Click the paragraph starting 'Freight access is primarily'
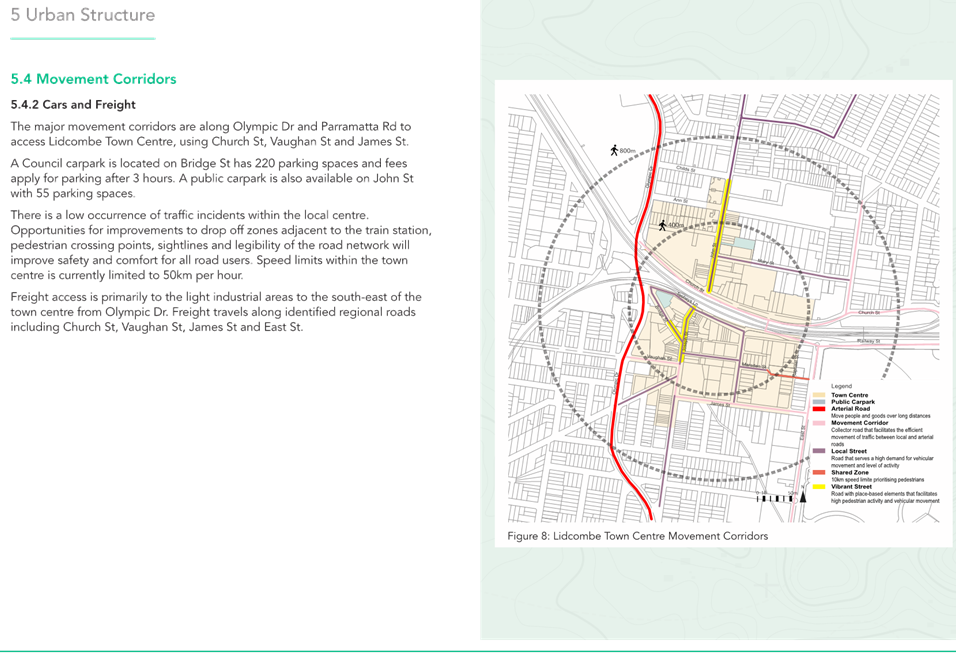Image resolution: width=956 pixels, height=660 pixels. click(216, 312)
